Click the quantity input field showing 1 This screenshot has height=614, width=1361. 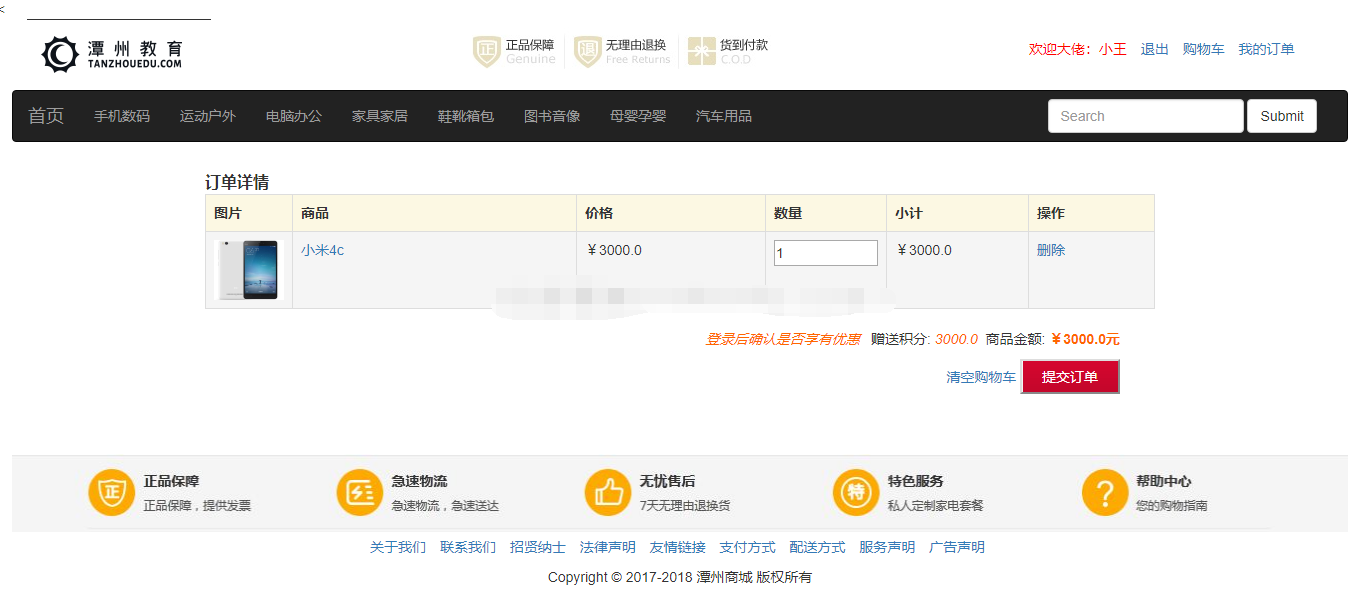[x=826, y=253]
